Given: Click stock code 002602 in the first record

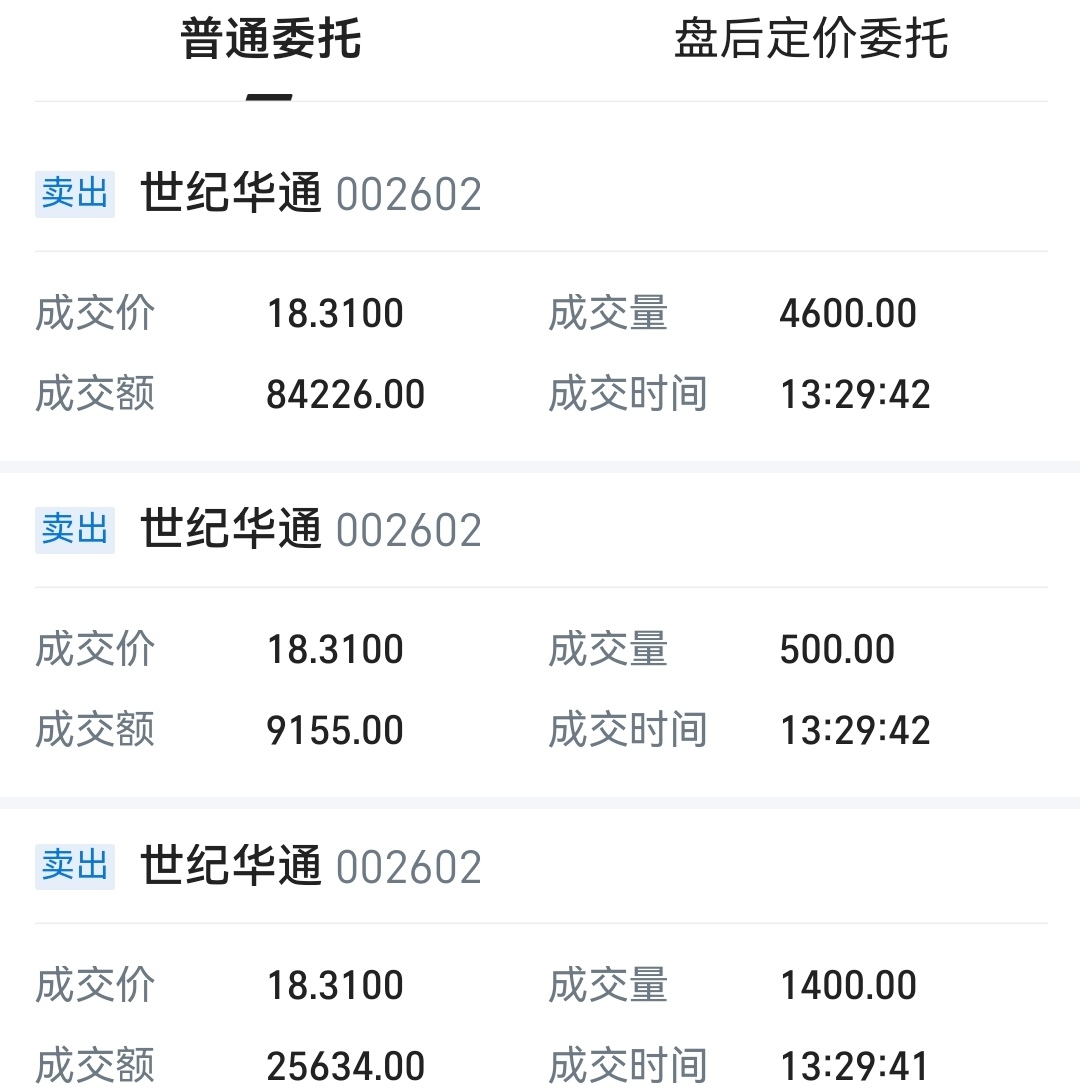Looking at the screenshot, I should click(408, 194).
